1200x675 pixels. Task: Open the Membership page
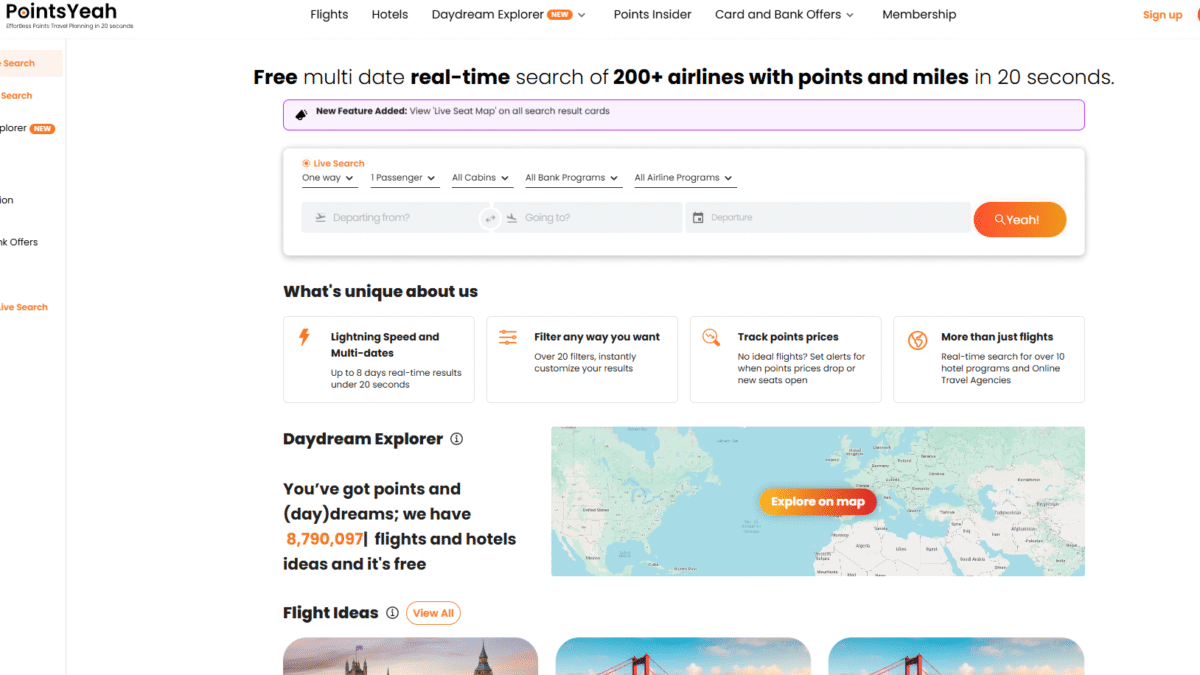(x=919, y=15)
